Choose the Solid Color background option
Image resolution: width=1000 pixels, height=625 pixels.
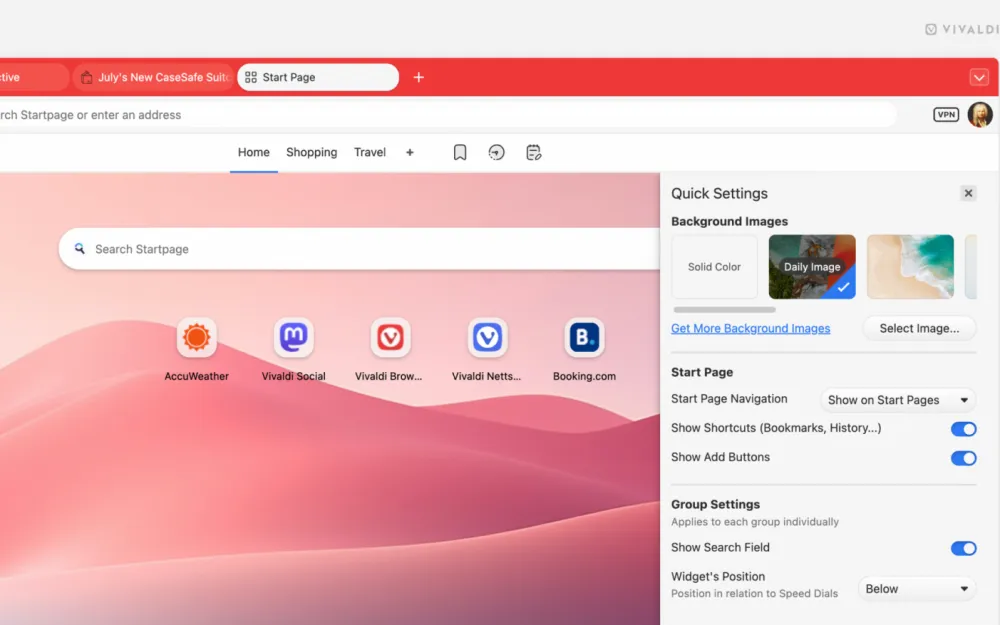(x=714, y=267)
